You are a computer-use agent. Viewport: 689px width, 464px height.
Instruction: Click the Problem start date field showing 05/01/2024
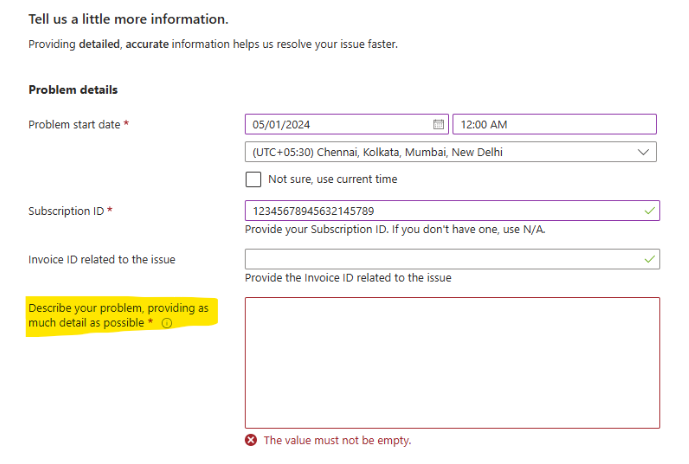click(x=347, y=124)
